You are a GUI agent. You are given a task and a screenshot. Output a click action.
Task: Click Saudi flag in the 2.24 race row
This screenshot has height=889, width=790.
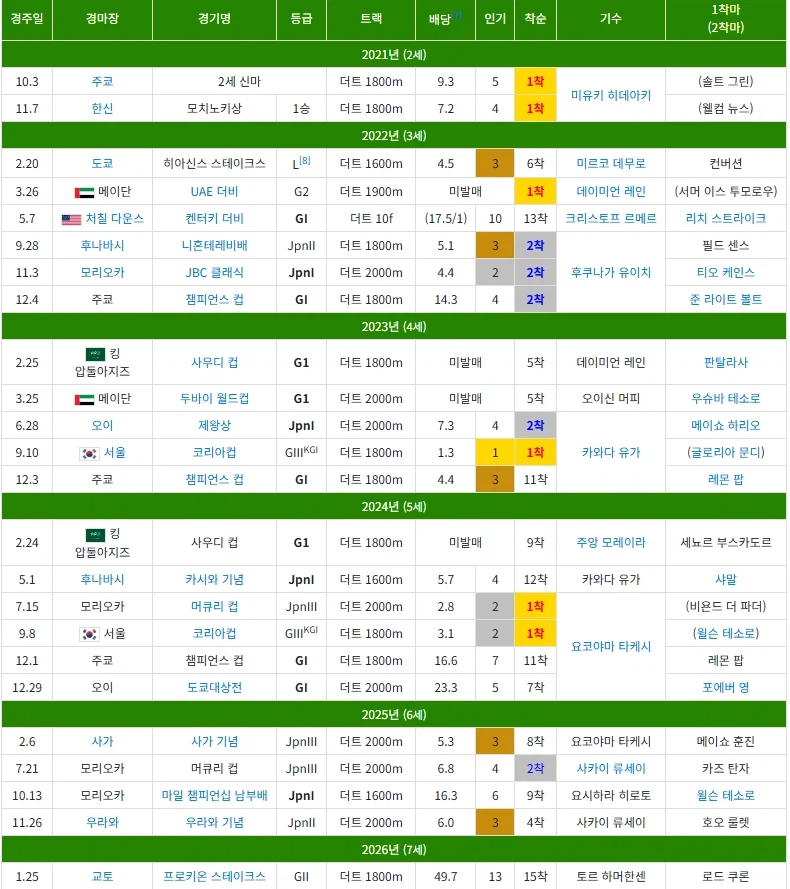(95, 534)
